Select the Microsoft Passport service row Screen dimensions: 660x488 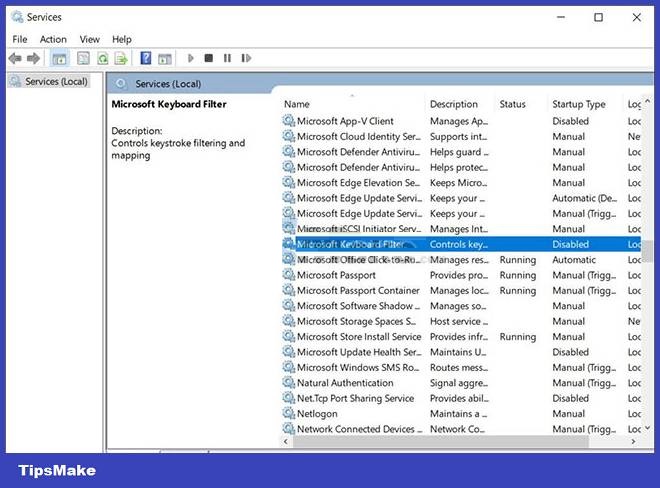[336, 275]
